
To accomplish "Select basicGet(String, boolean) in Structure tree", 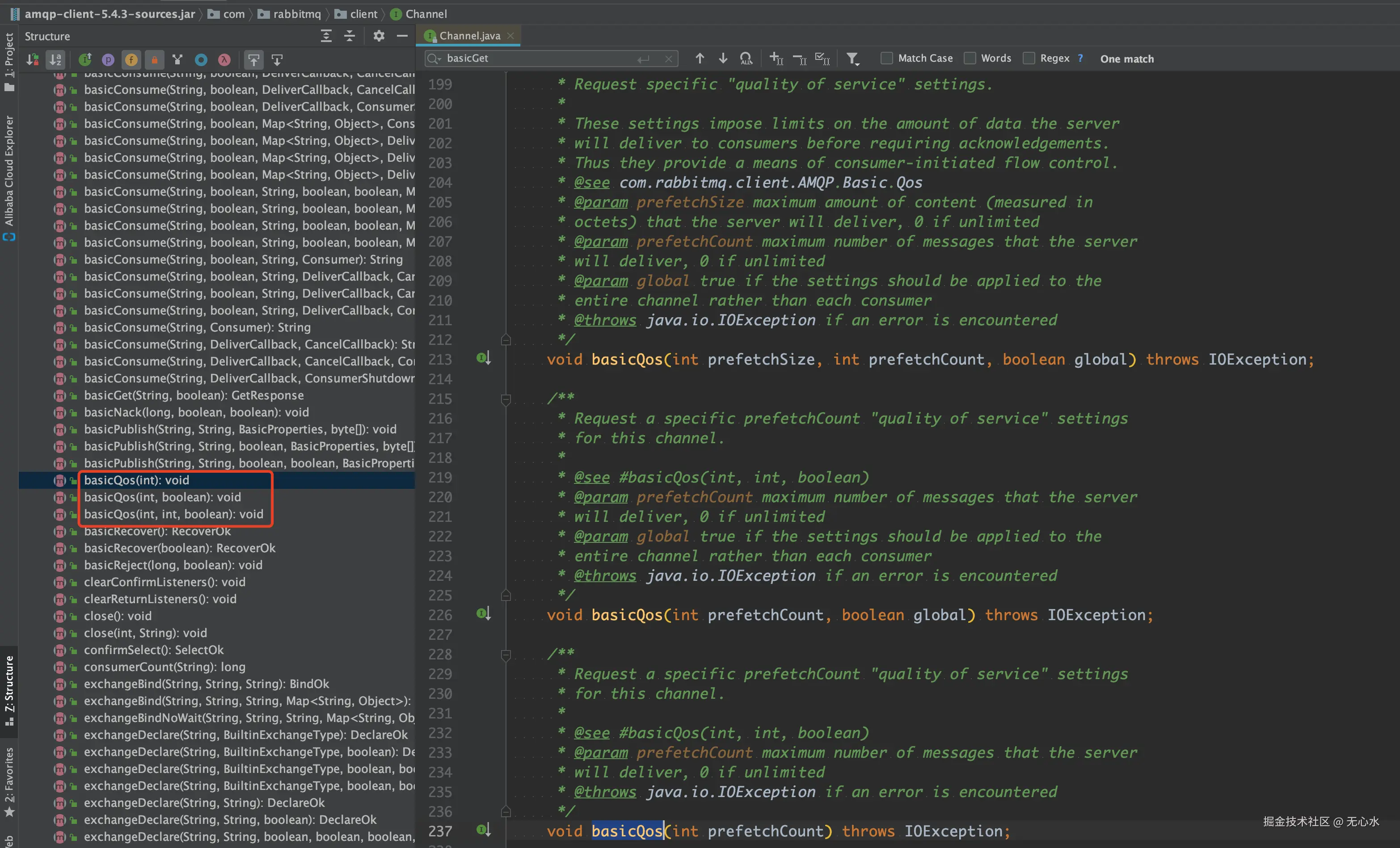I will click(194, 395).
